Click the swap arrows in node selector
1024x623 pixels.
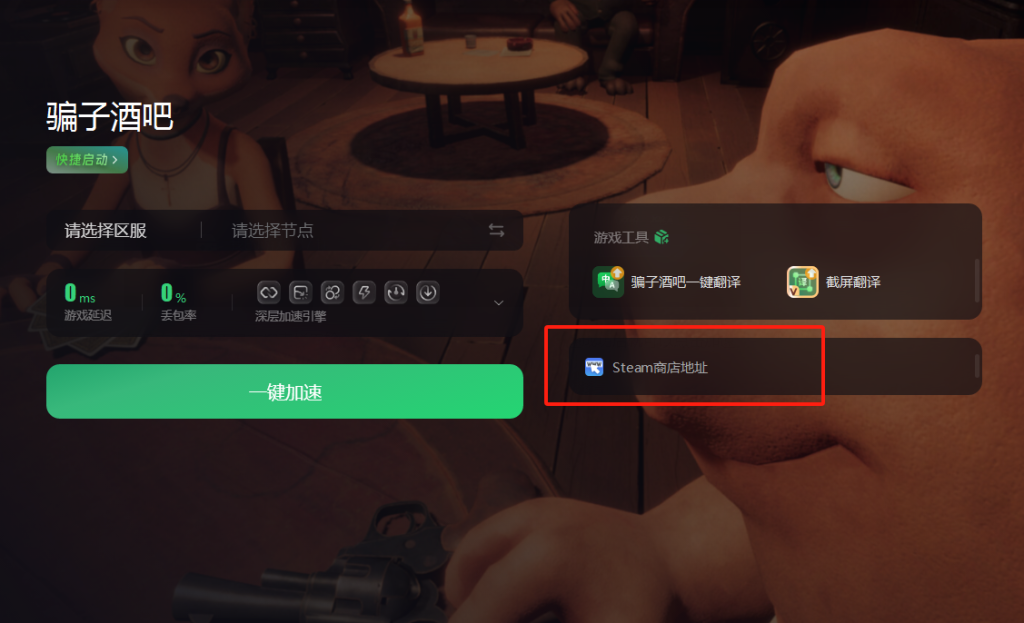[x=496, y=231]
